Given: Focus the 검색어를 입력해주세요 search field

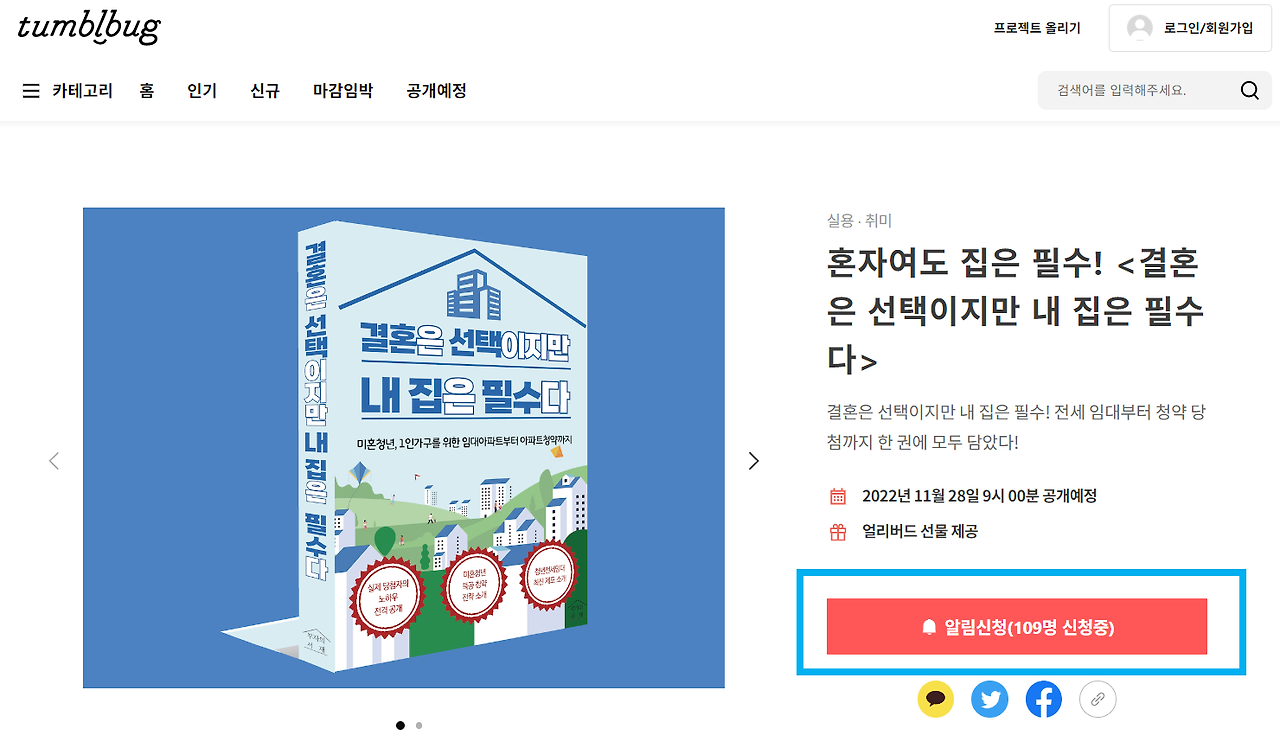Looking at the screenshot, I should point(1140,91).
